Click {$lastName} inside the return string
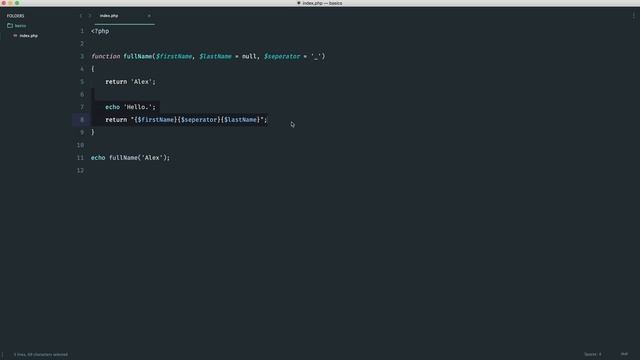 coord(241,120)
